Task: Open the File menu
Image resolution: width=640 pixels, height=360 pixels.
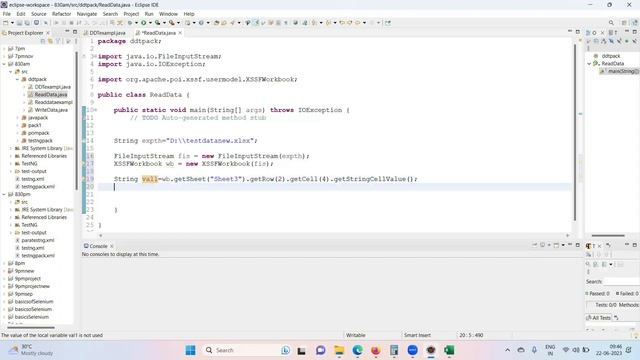Action: pos(7,14)
